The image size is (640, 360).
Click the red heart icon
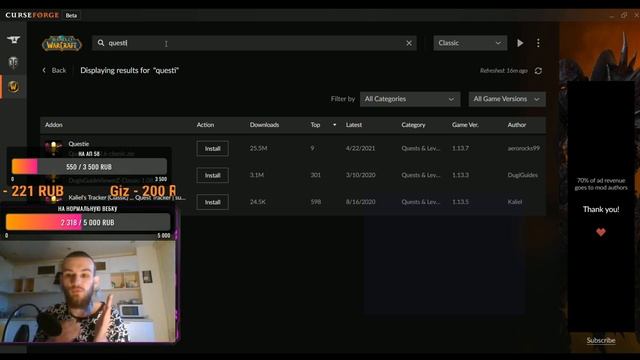point(600,232)
